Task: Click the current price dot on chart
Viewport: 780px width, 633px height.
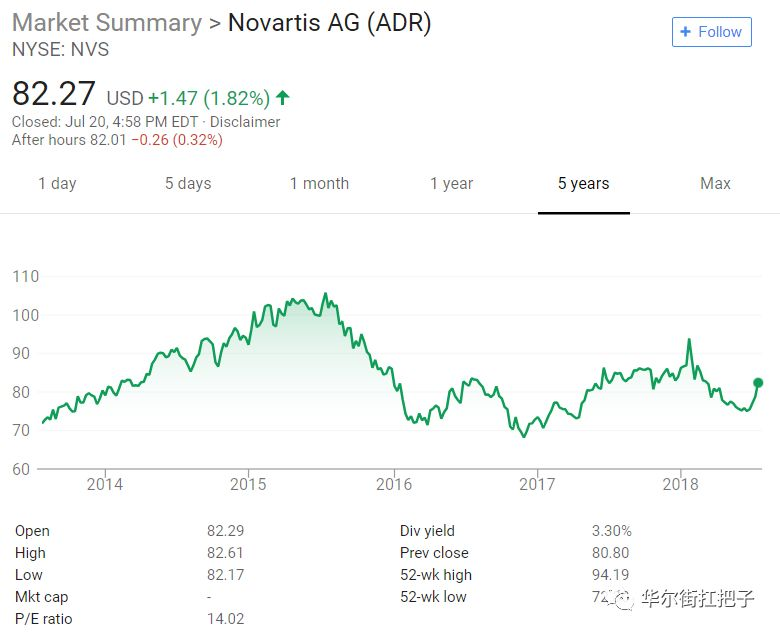Action: click(x=758, y=383)
